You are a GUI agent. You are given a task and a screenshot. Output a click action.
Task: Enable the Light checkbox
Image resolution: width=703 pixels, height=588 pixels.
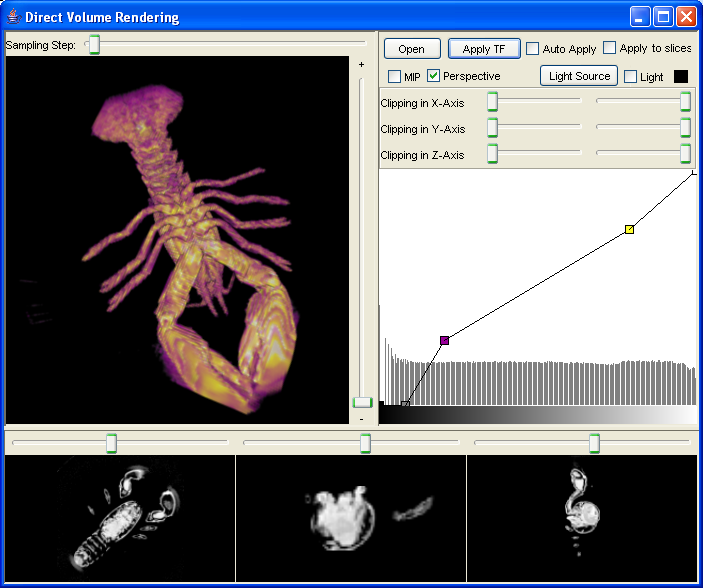[630, 77]
